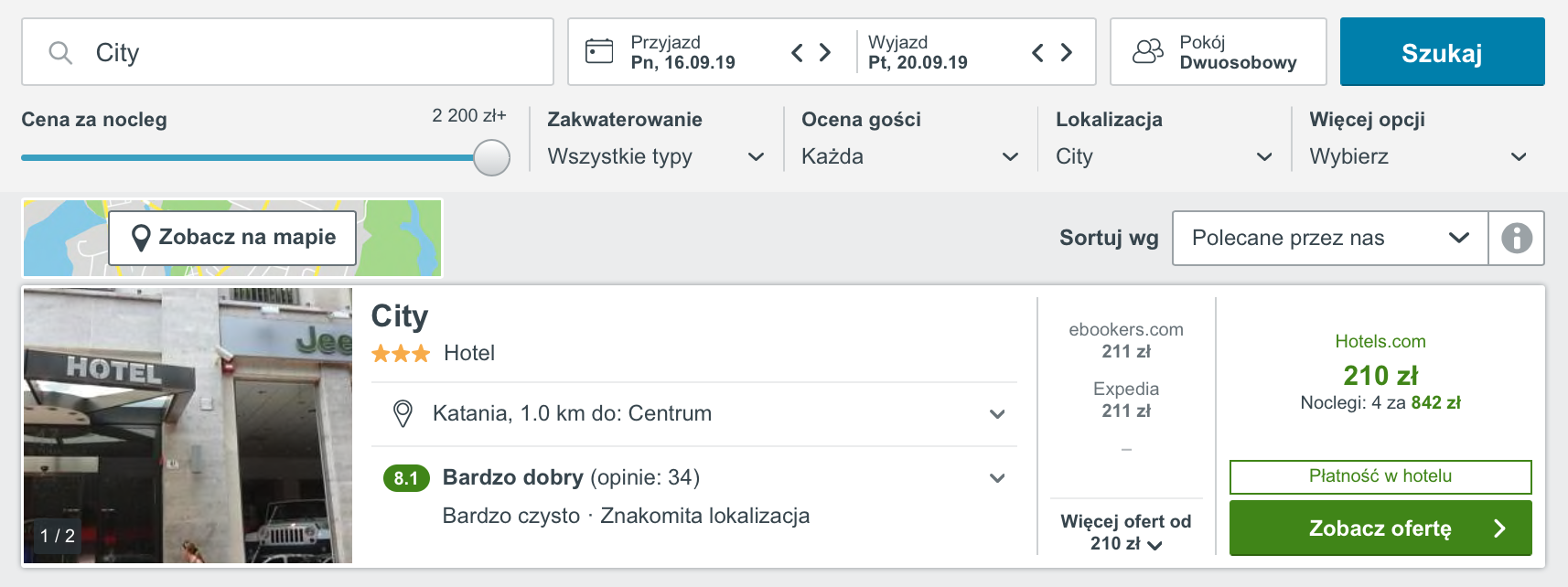Image resolution: width=1568 pixels, height=587 pixels.
Task: Open Ocena gości Każda dropdown
Action: click(910, 156)
